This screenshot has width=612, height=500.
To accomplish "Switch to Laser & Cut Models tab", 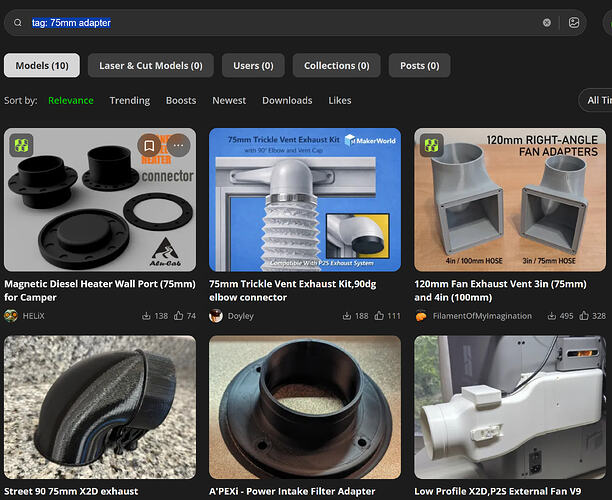I will [151, 66].
